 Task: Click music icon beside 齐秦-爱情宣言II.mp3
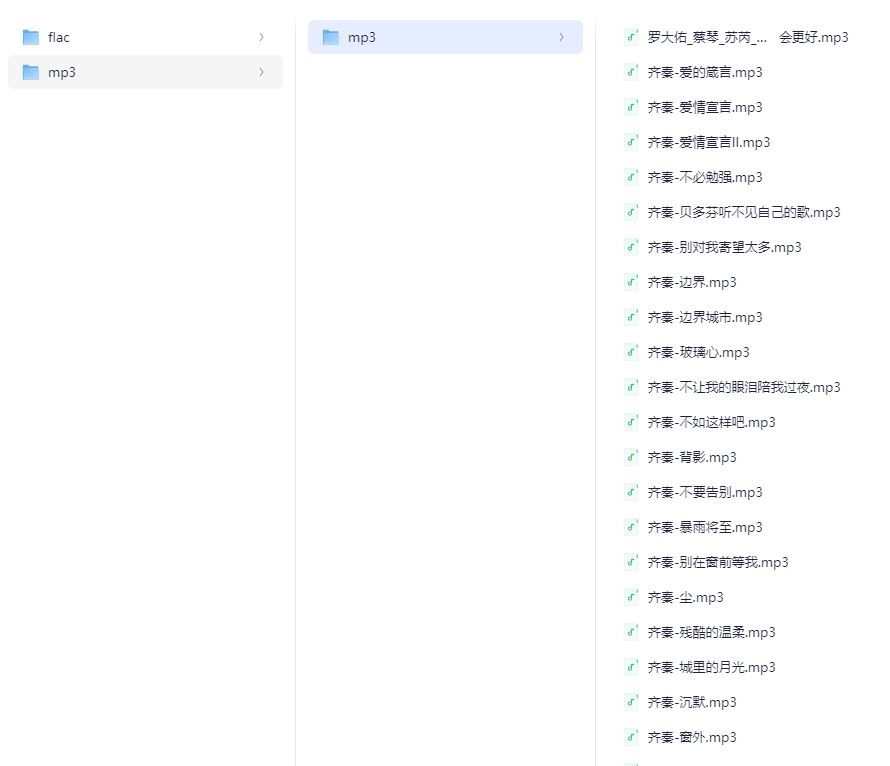click(631, 142)
